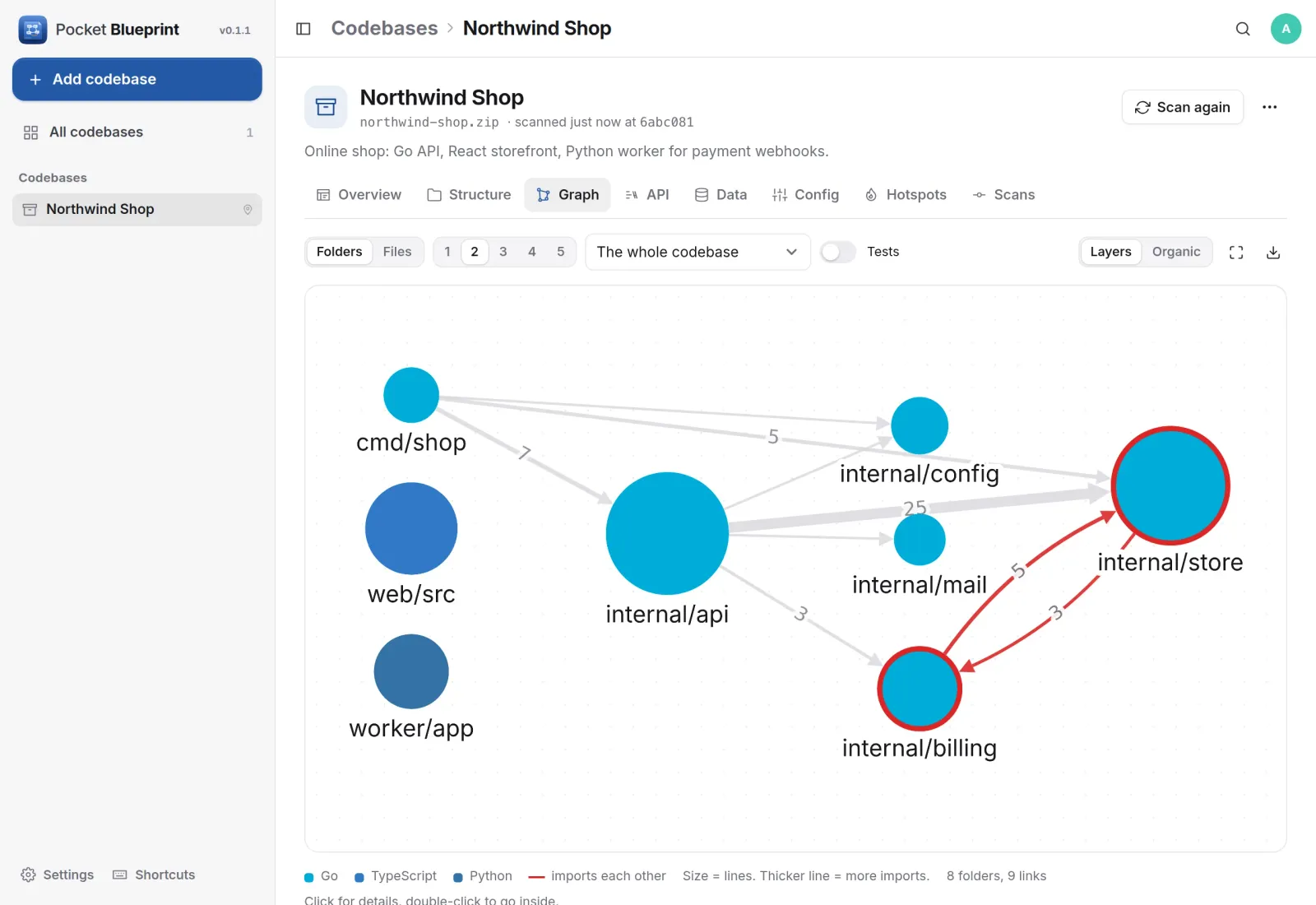The image size is (1316, 905).
Task: Open Settings in sidebar
Action: click(57, 875)
